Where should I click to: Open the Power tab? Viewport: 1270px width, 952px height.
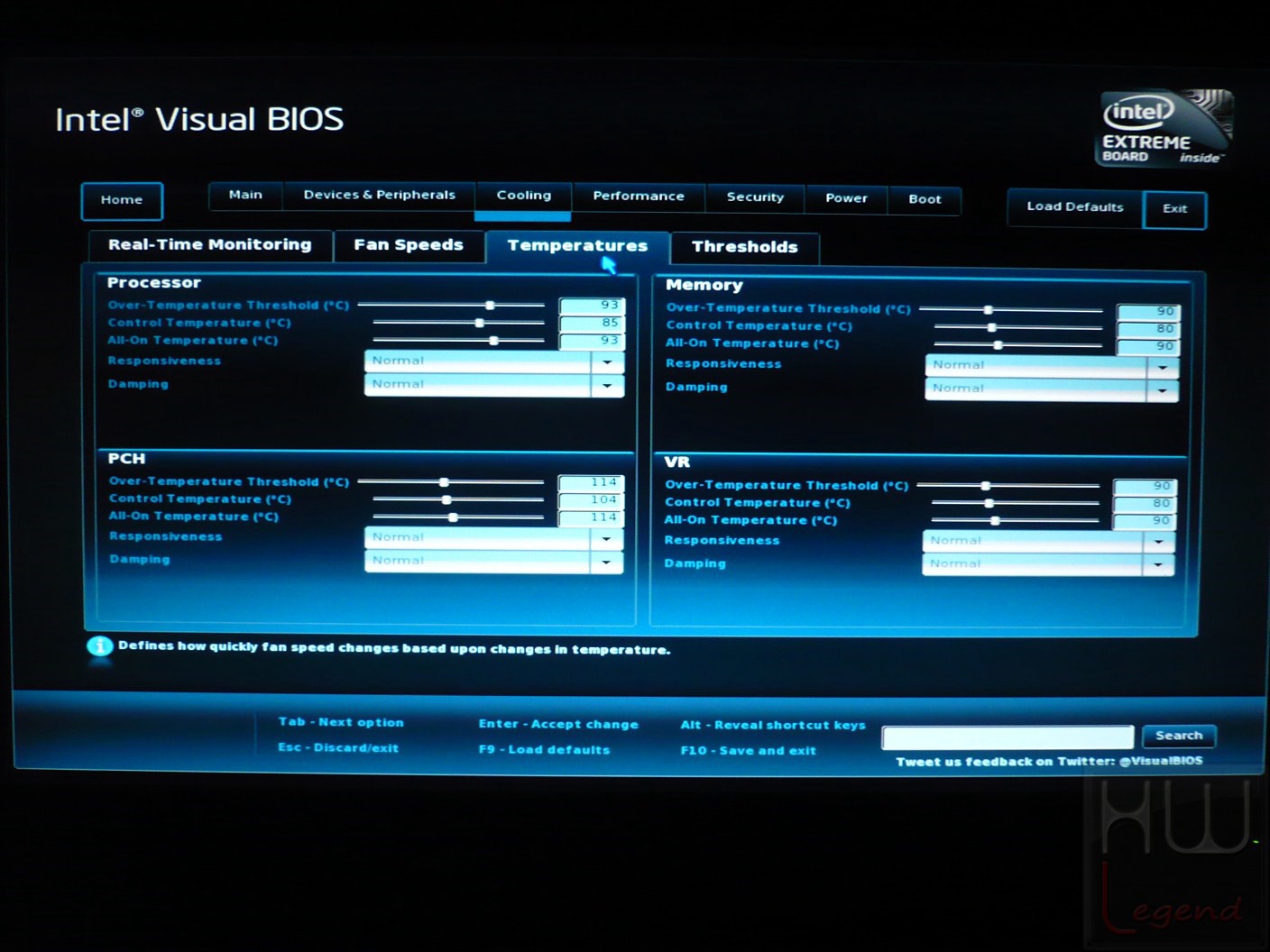(846, 198)
